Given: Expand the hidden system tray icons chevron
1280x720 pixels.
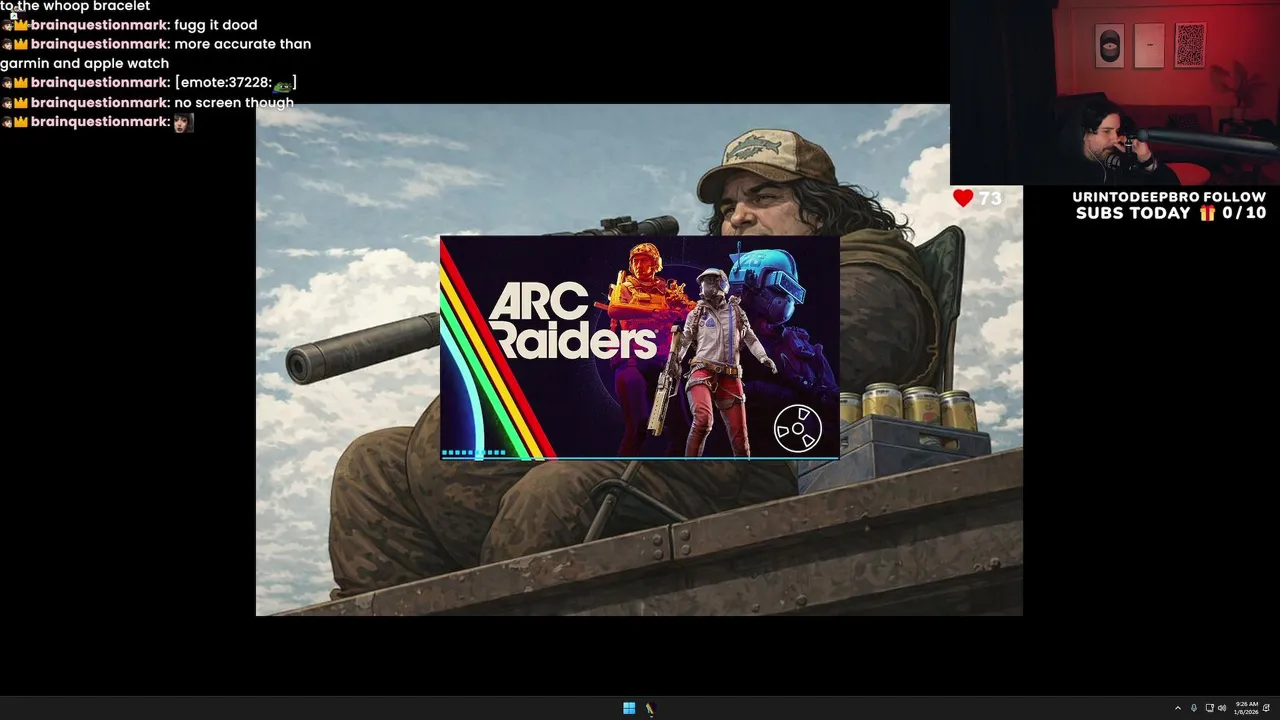Looking at the screenshot, I should pyautogui.click(x=1177, y=708).
